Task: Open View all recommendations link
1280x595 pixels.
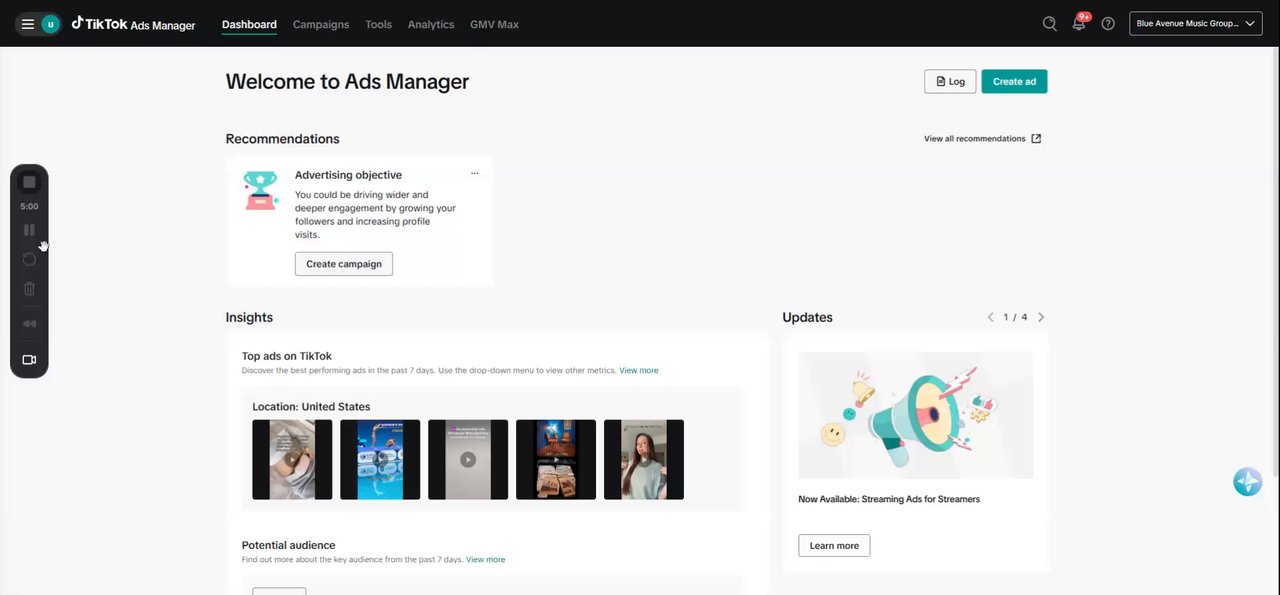Action: (x=982, y=139)
